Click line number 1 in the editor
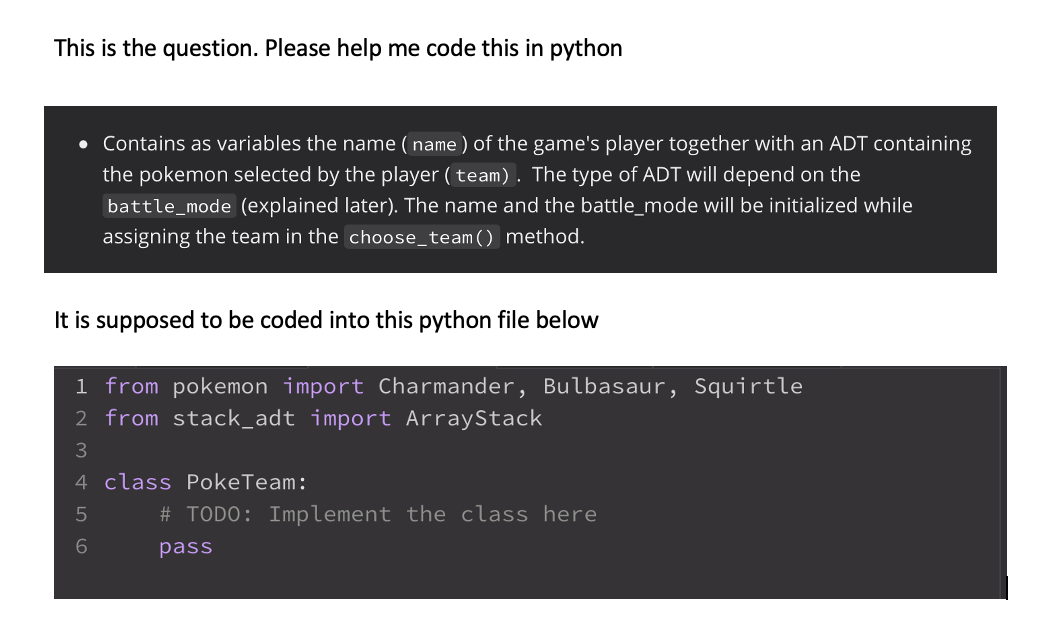 (x=81, y=386)
